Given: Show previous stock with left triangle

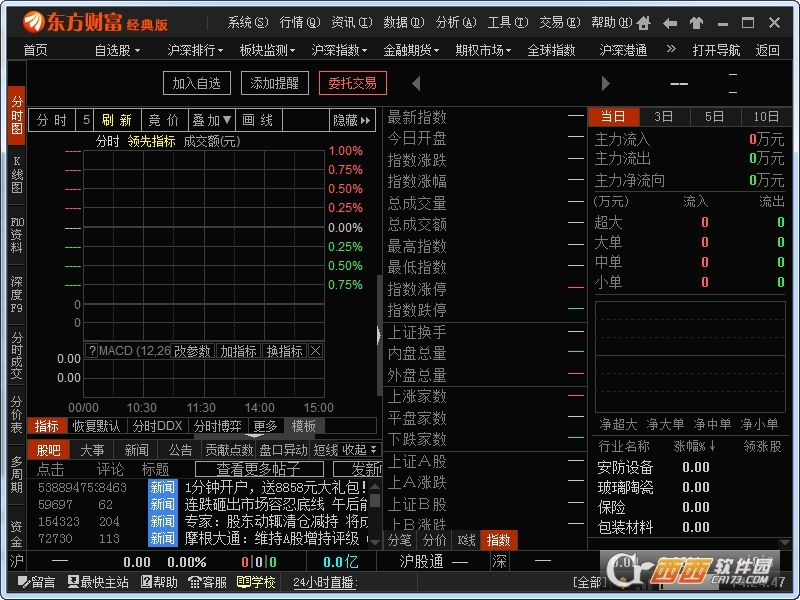Looking at the screenshot, I should coord(416,83).
